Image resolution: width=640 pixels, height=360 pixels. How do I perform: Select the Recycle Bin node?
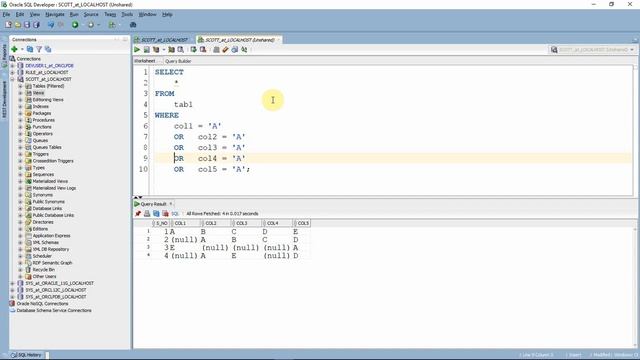click(44, 270)
